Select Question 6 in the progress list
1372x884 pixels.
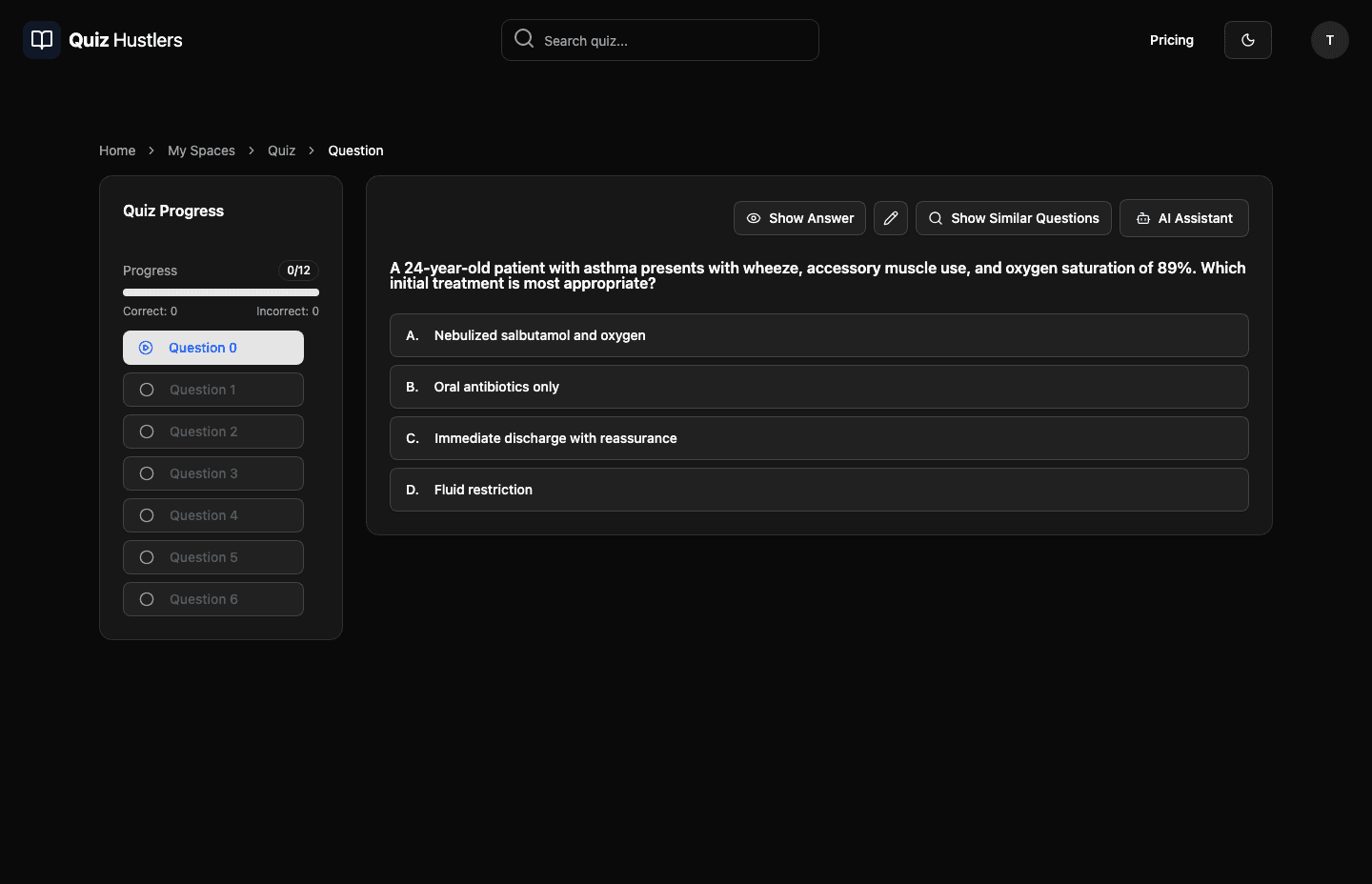[213, 599]
